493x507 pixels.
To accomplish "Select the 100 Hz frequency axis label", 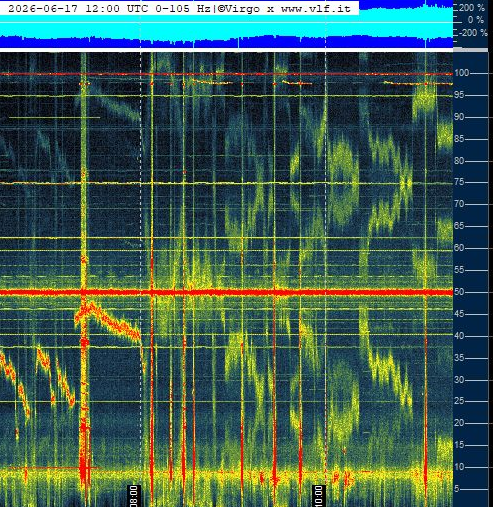I will [461, 73].
